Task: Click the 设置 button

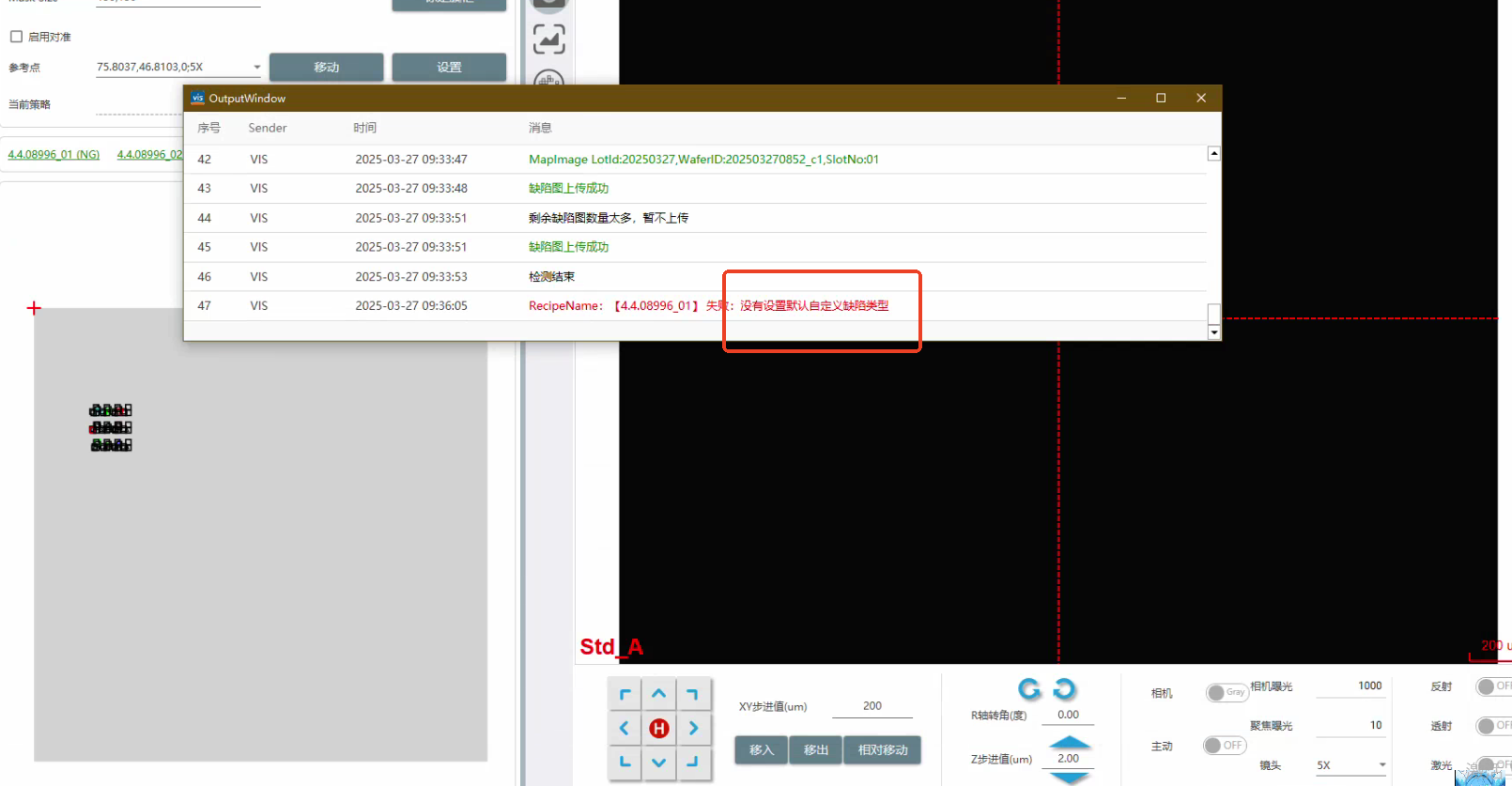Action: click(449, 68)
